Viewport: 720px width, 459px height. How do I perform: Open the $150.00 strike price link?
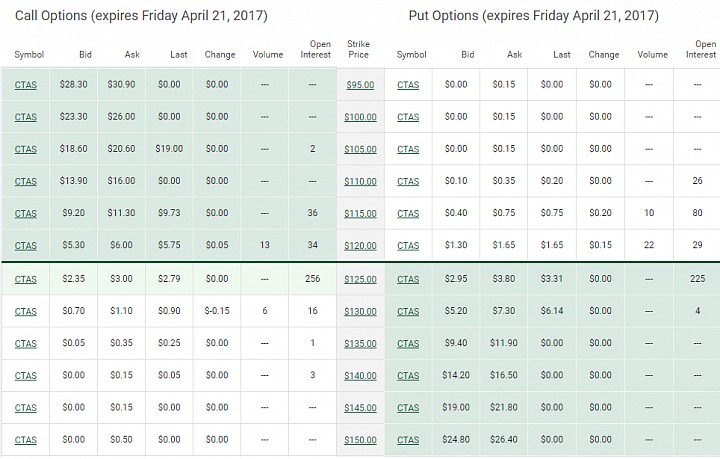[x=360, y=440]
